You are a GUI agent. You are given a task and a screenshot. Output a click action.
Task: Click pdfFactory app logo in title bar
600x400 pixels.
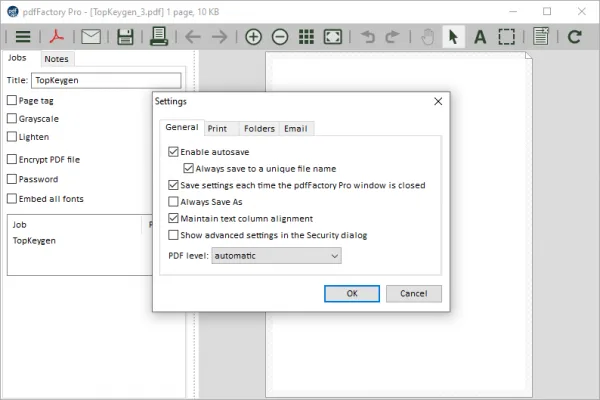(13, 12)
